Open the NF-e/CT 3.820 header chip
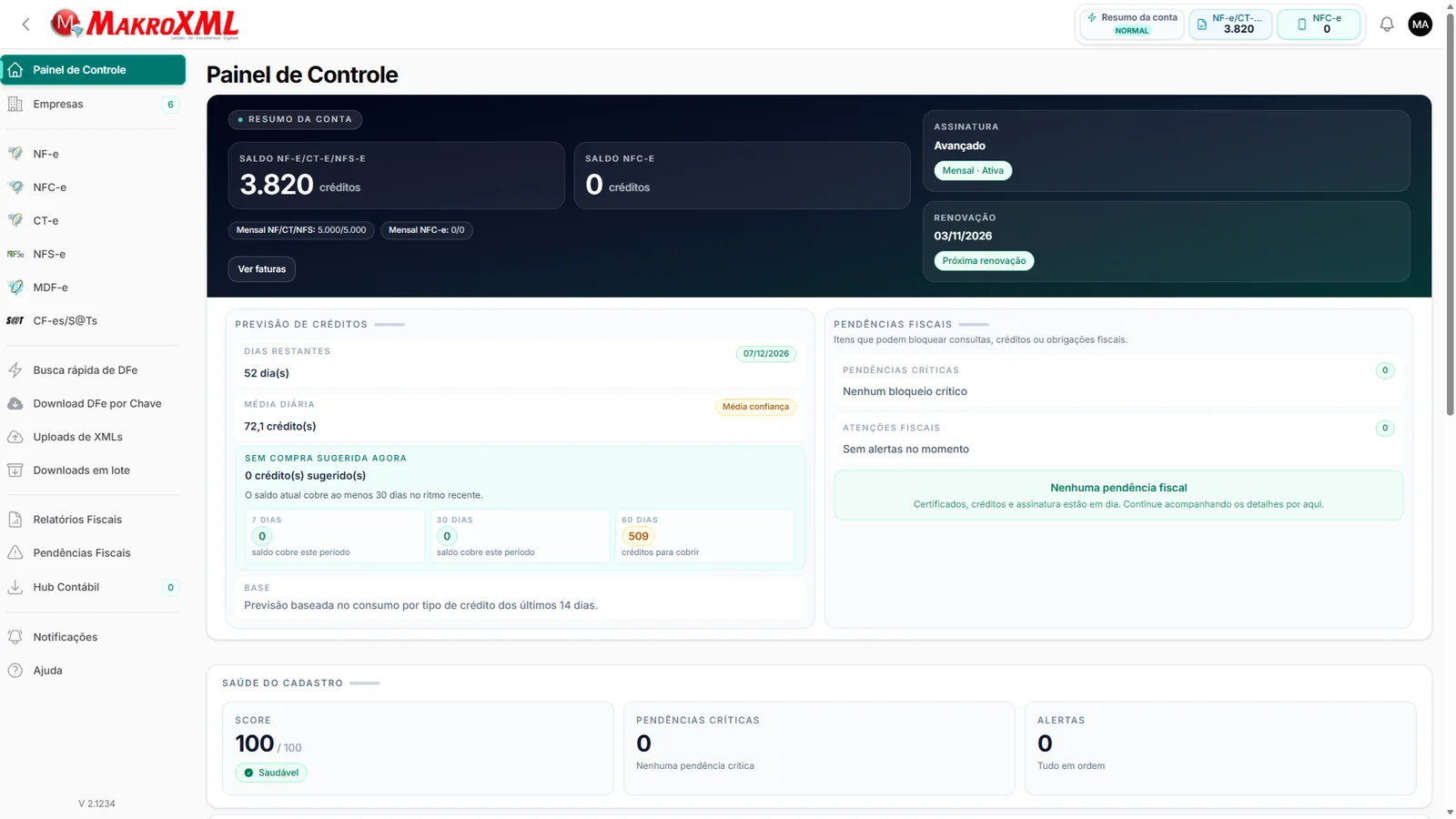Screen dimensions: 1456x819 point(1230,24)
